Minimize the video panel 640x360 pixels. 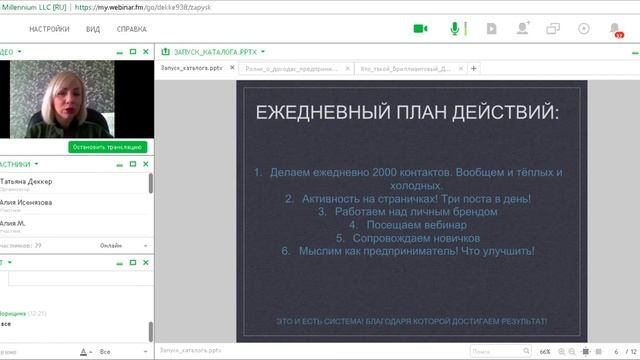[x=120, y=53]
